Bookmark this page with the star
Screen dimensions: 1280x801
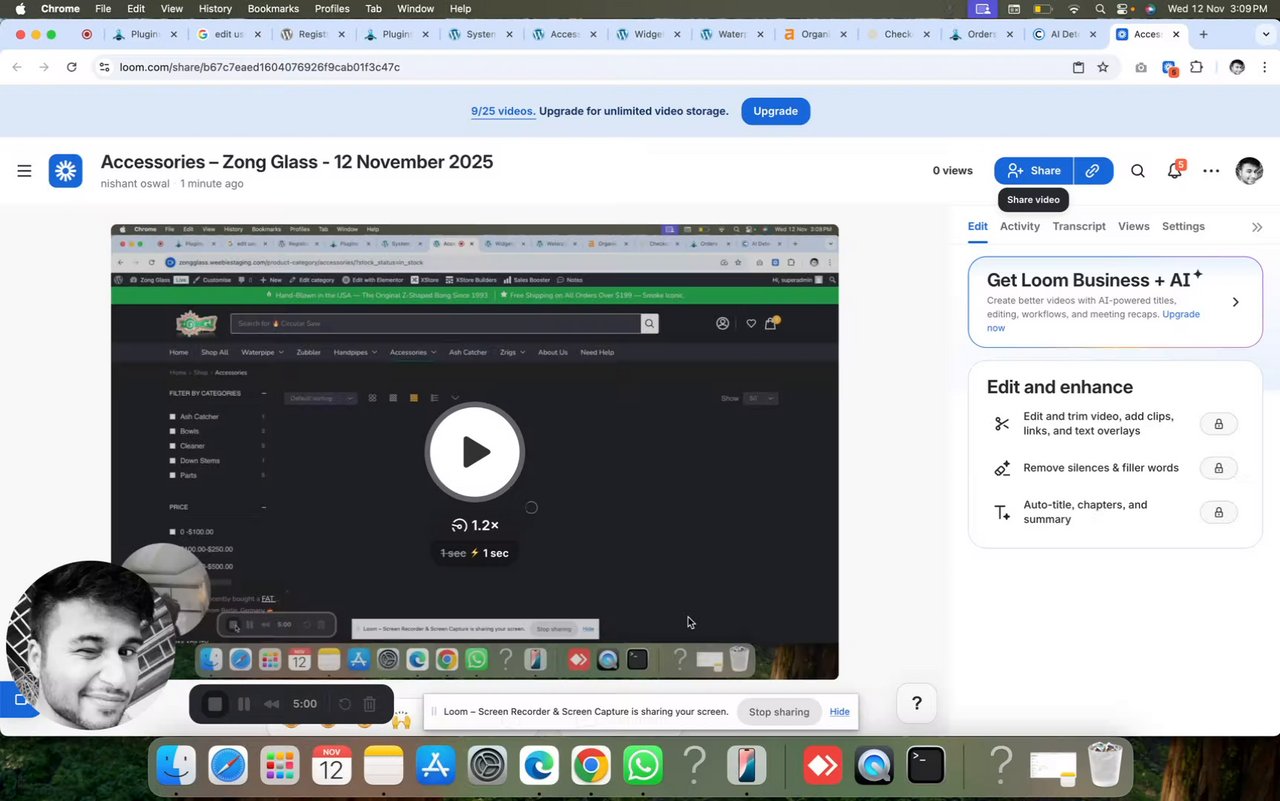click(x=1103, y=67)
